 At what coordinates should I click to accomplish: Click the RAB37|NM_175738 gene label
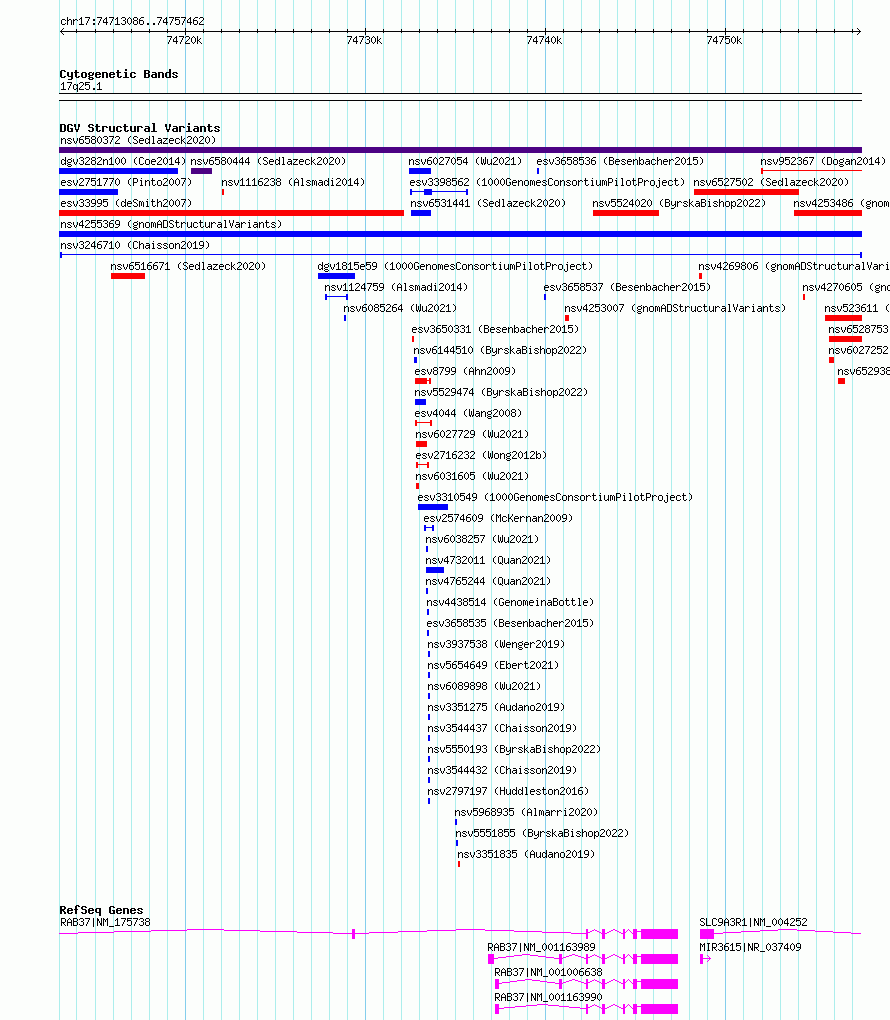[x=105, y=922]
